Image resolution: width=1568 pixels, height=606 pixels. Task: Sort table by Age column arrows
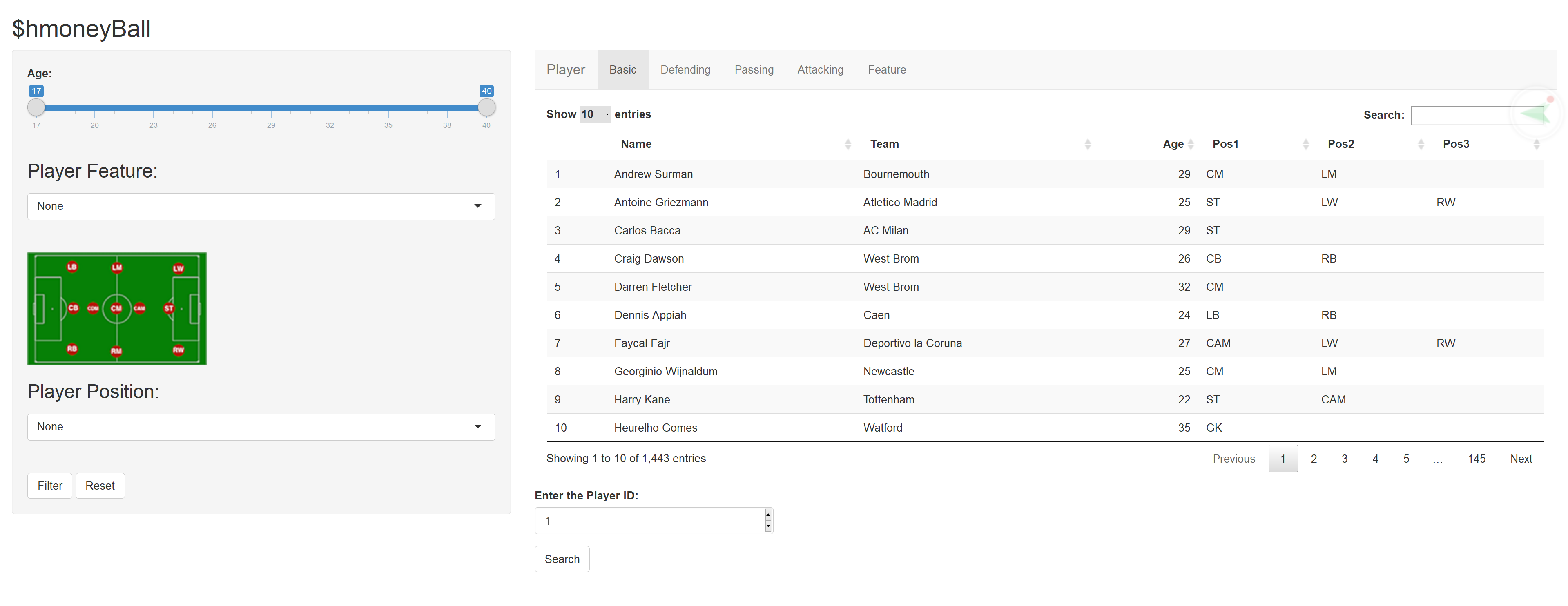tap(1191, 144)
